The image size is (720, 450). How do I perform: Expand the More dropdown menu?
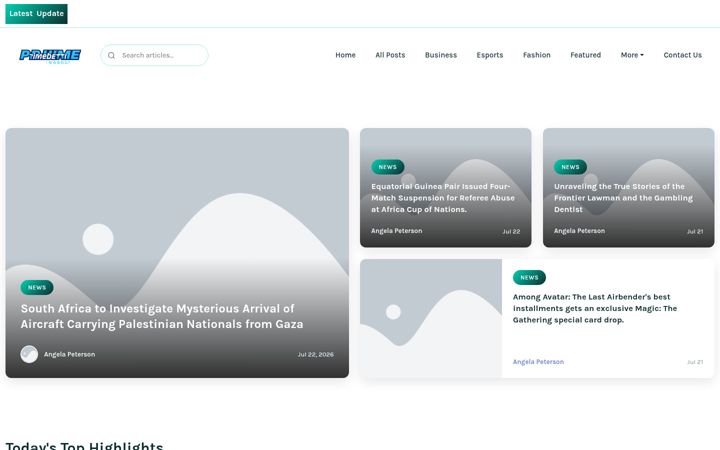(632, 55)
